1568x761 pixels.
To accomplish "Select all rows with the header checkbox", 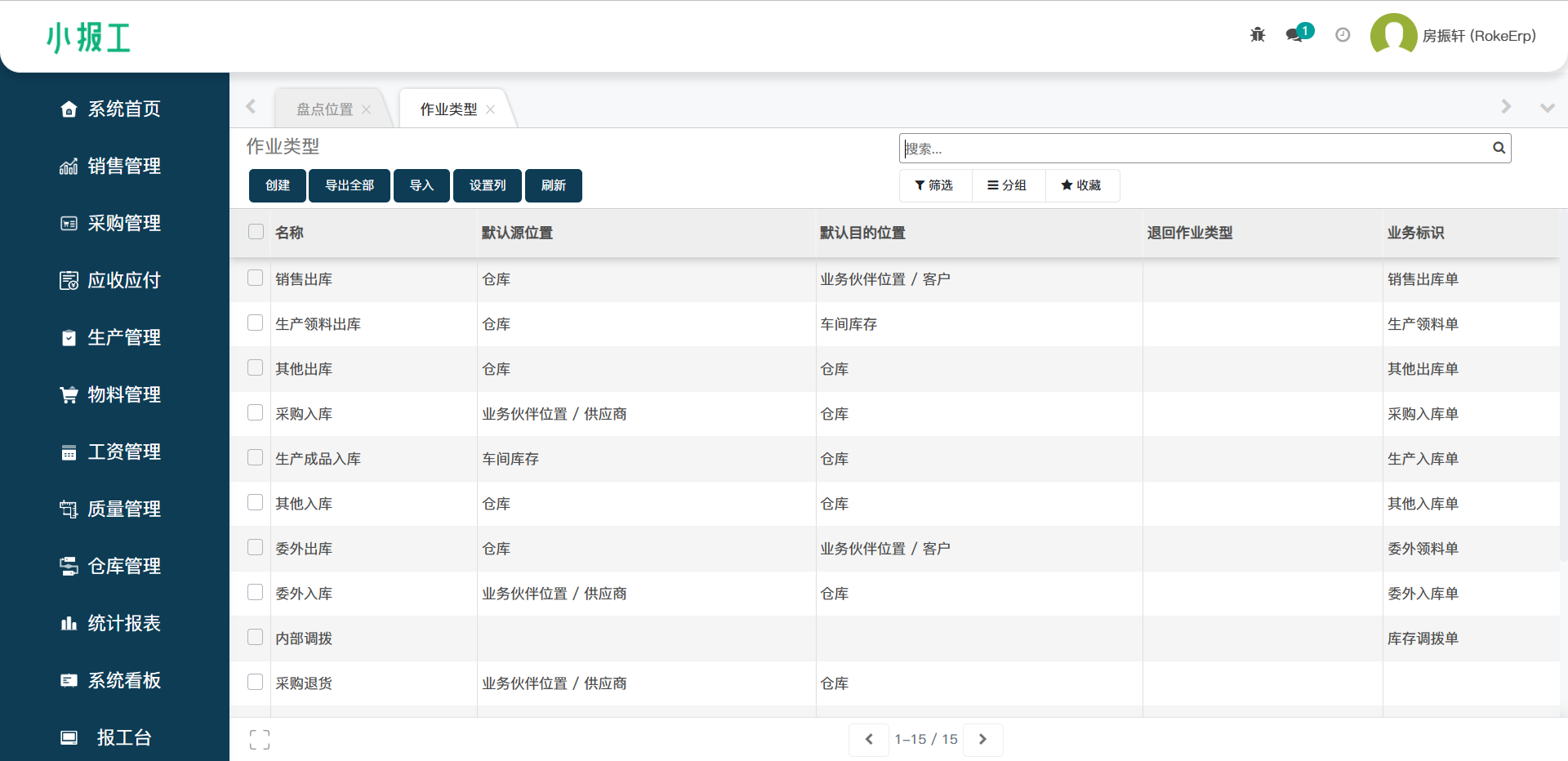I will (256, 232).
